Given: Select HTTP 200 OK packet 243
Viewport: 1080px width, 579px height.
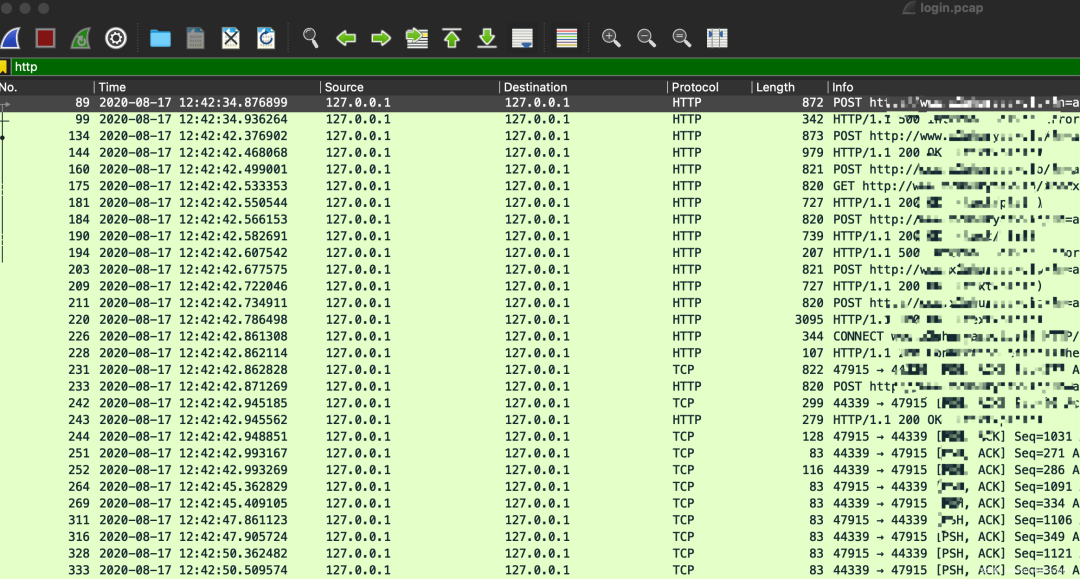Looking at the screenshot, I should 540,420.
